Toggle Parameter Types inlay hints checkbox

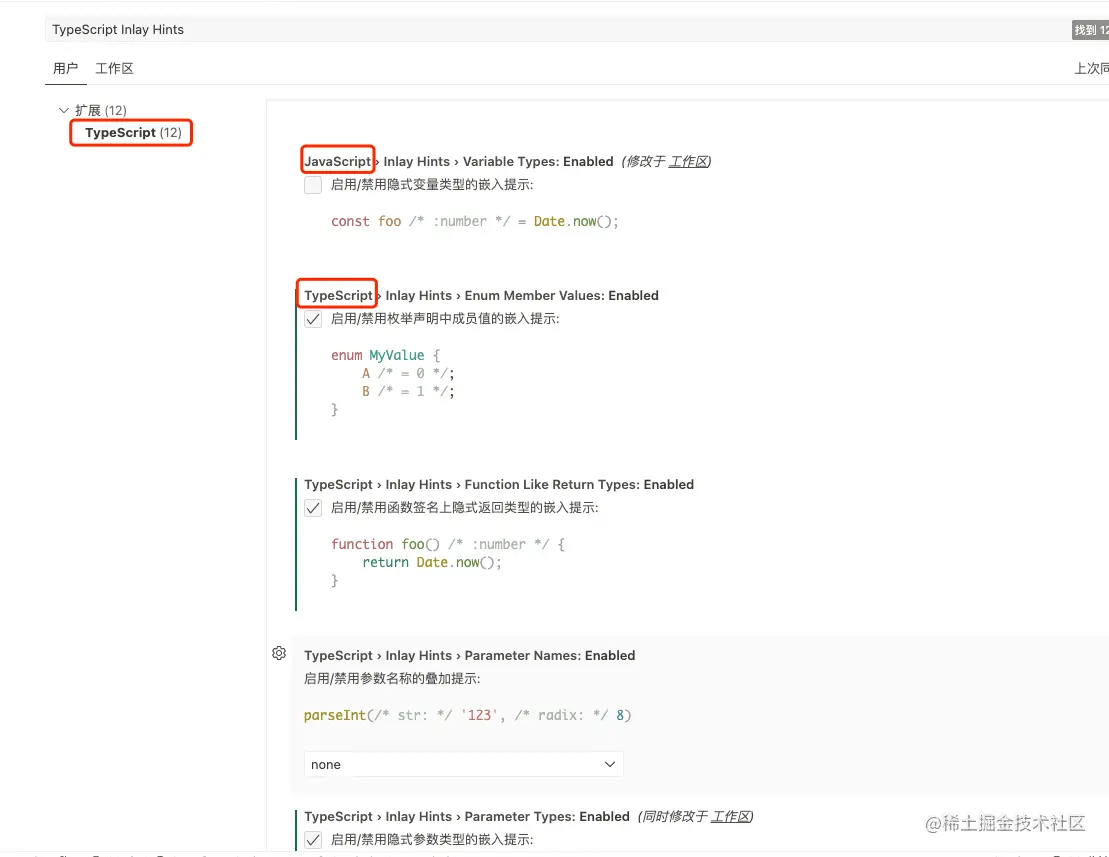point(313,839)
